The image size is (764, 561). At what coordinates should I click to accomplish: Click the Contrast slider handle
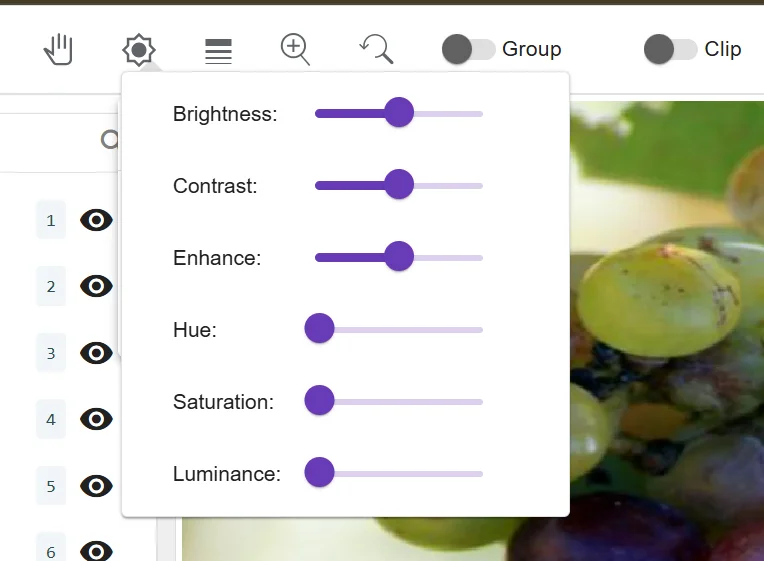[x=399, y=184]
